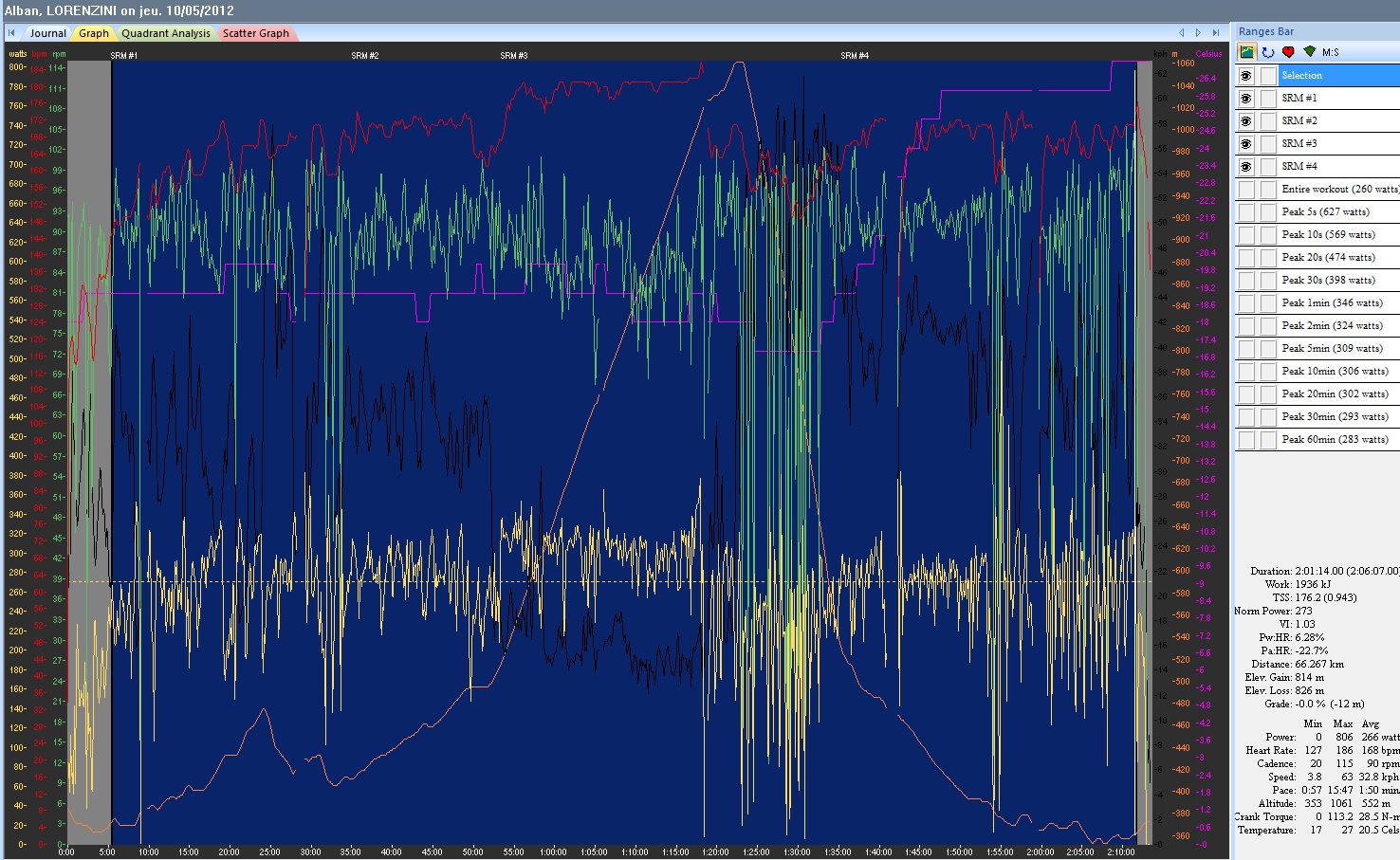Show the Peak 5s range visibility box
The width and height of the screenshot is (1400, 860).
click(x=1246, y=212)
